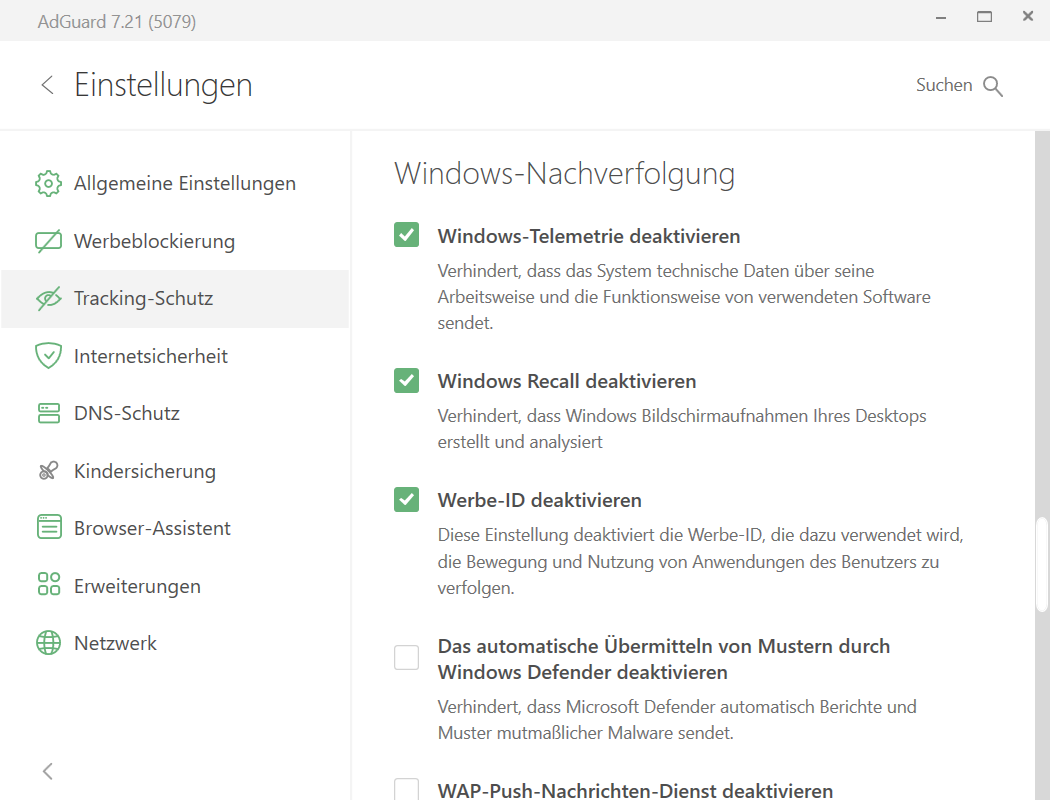The height and width of the screenshot is (800, 1050).
Task: Click the Suchen search label
Action: (944, 85)
